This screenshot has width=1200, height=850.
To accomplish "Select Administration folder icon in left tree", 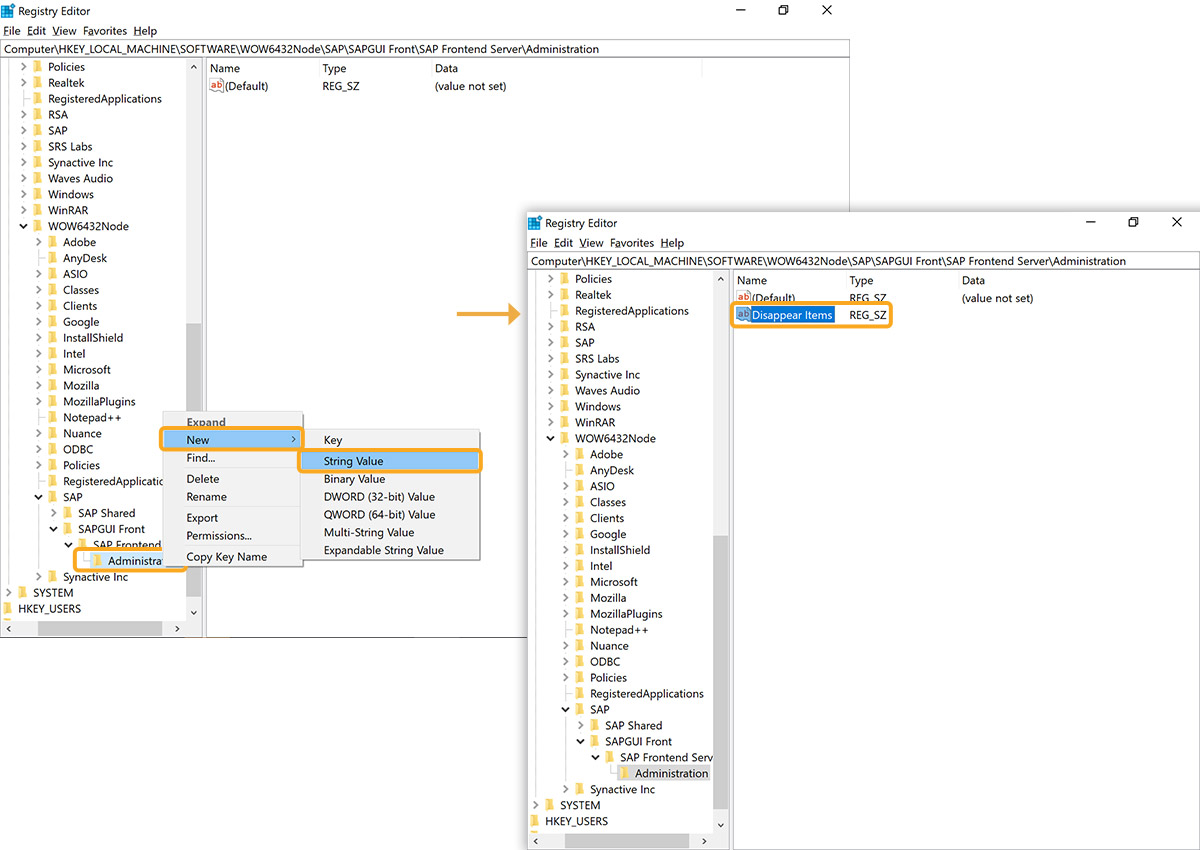I will coord(98,560).
